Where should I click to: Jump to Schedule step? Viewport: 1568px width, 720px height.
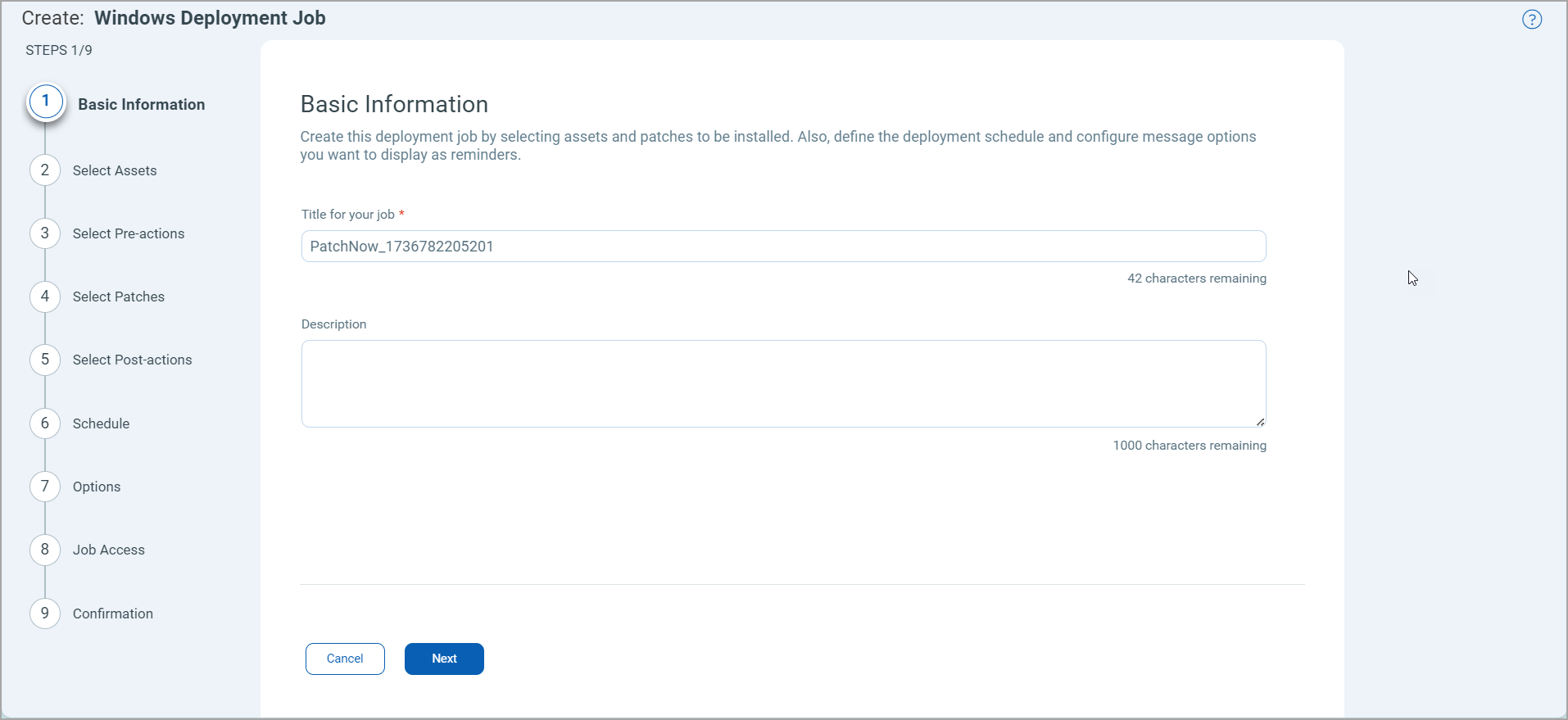(x=101, y=423)
